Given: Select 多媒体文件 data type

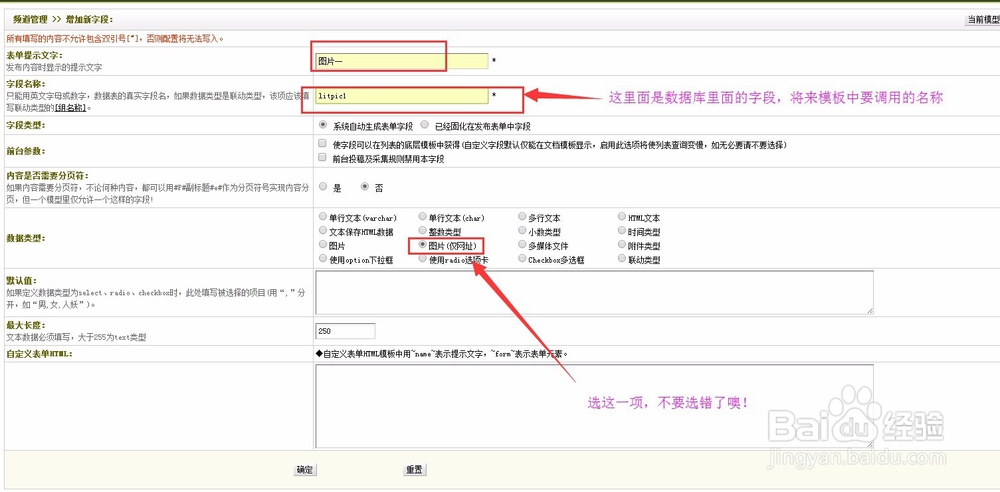Looking at the screenshot, I should coord(522,245).
